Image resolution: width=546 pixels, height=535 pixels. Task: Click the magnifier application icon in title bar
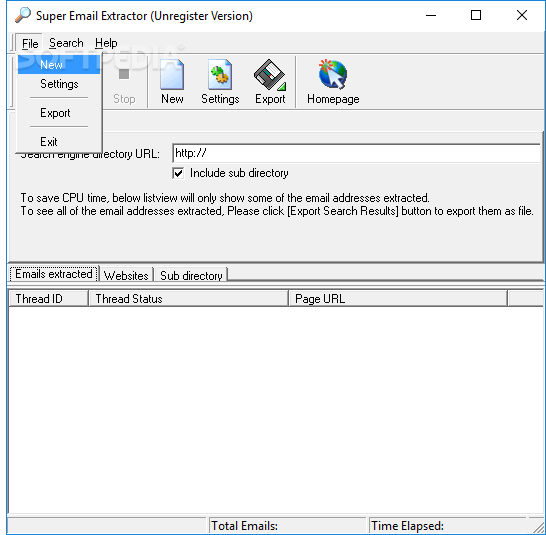click(23, 15)
